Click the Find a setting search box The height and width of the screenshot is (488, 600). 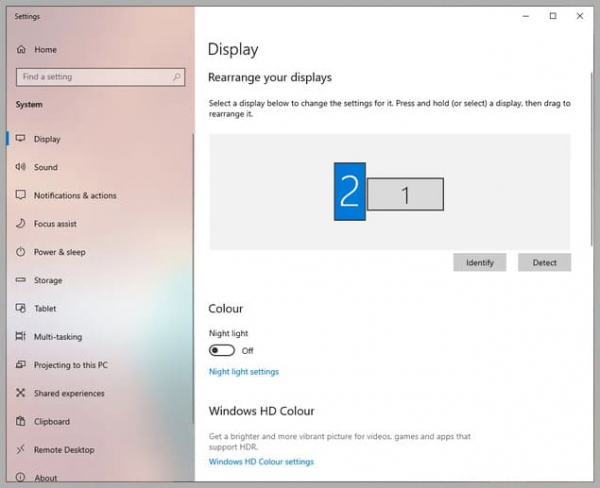[101, 77]
